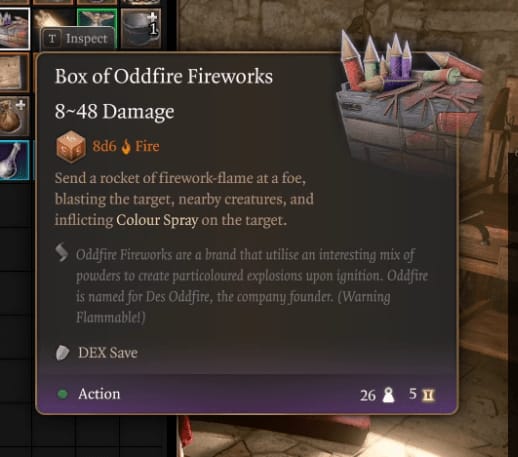
Task: Click the DEX Save shield icon
Action: 62,353
